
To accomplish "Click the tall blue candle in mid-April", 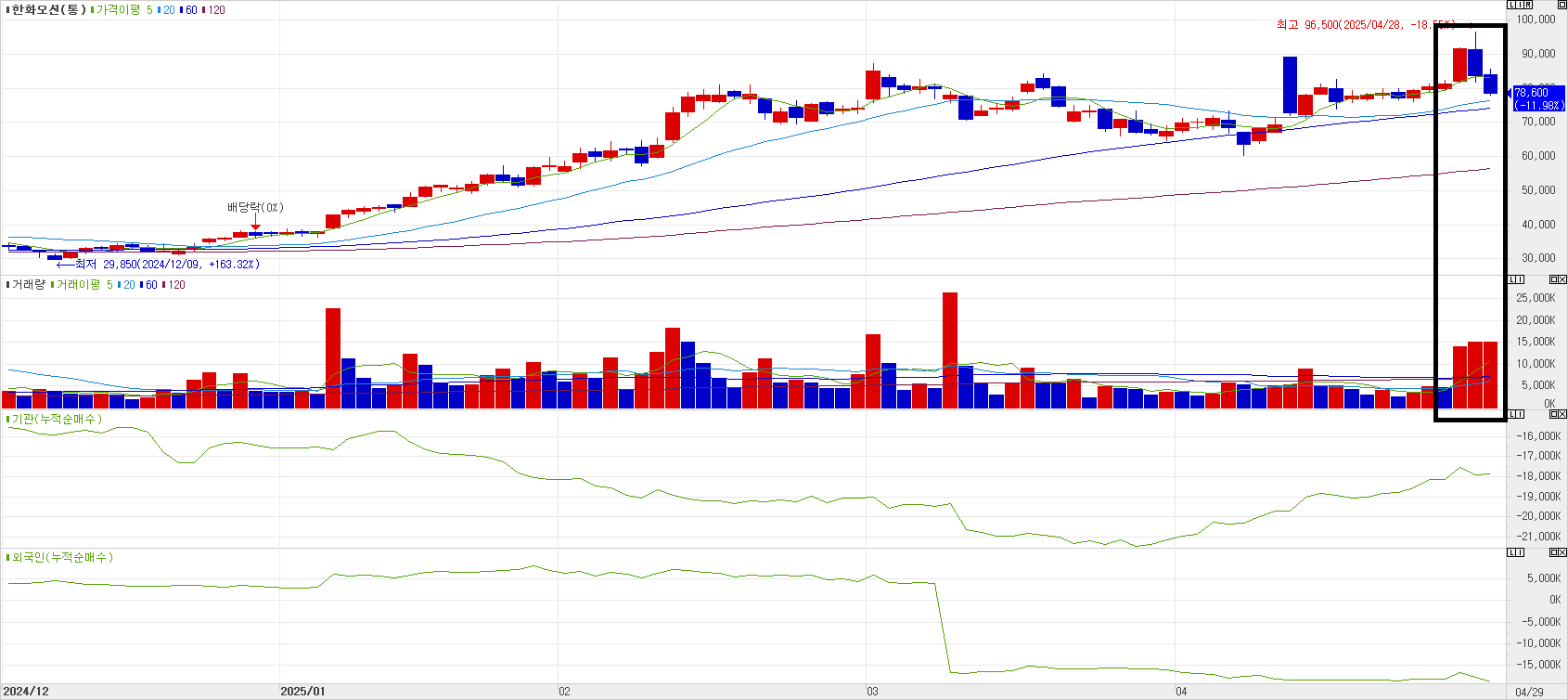I will point(1290,85).
